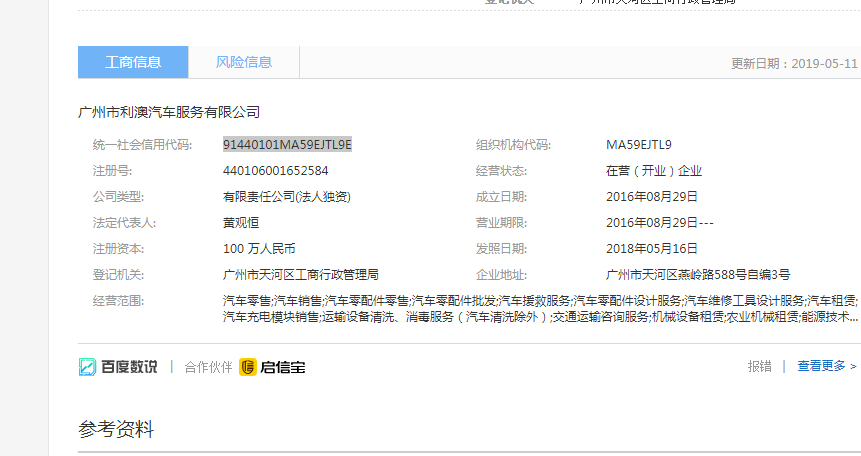Click the 启信宝 shield logo icon

(x=248, y=367)
